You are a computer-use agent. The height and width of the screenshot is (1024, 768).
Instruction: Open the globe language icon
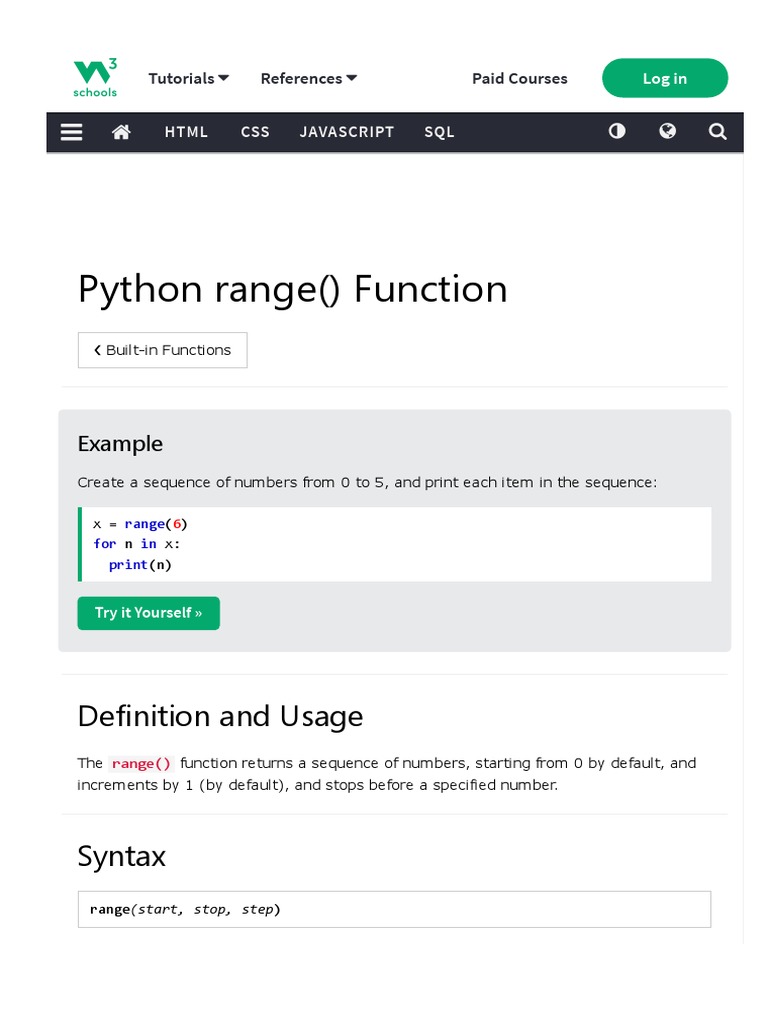click(x=667, y=131)
